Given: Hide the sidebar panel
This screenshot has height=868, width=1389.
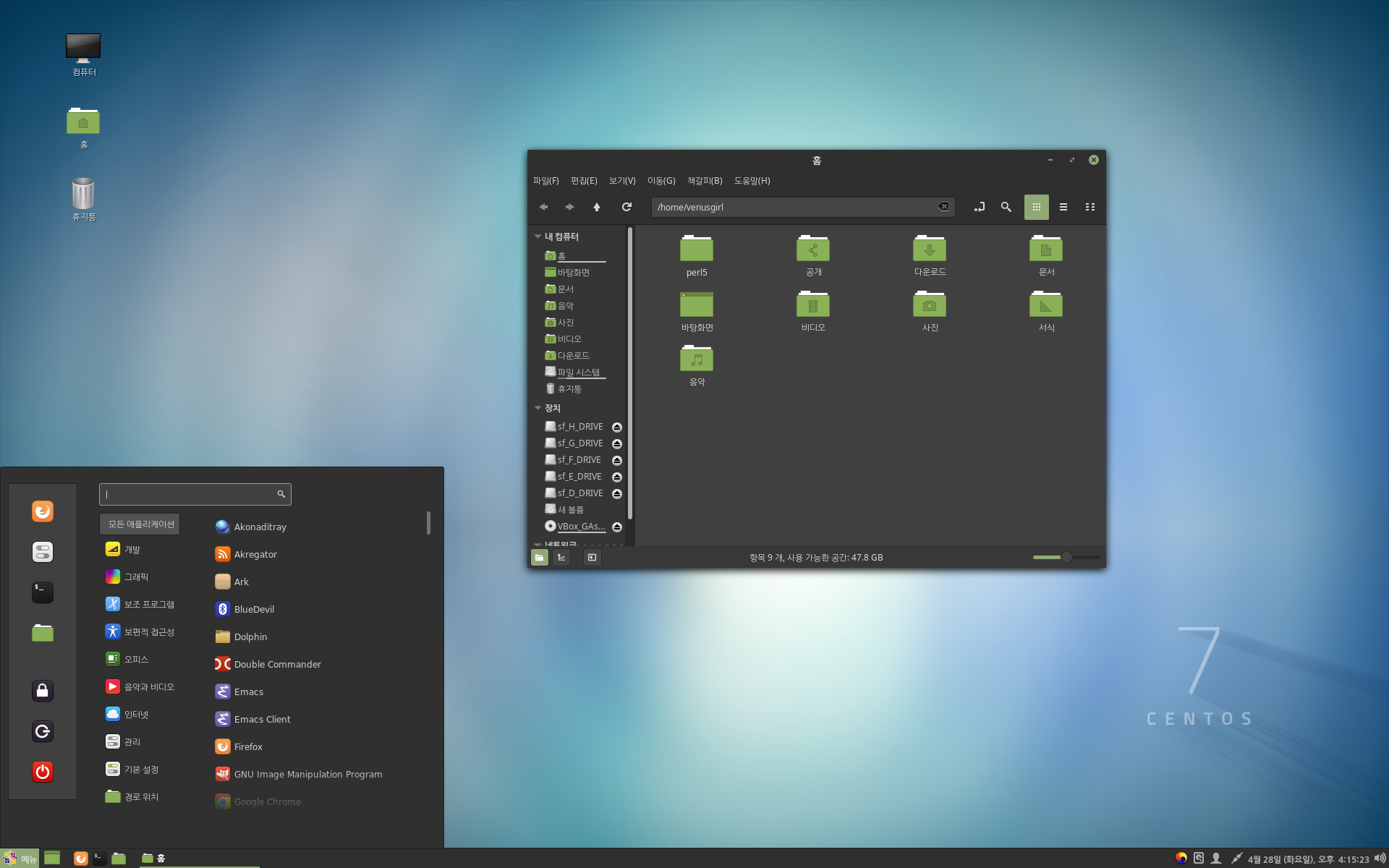Looking at the screenshot, I should click(592, 557).
